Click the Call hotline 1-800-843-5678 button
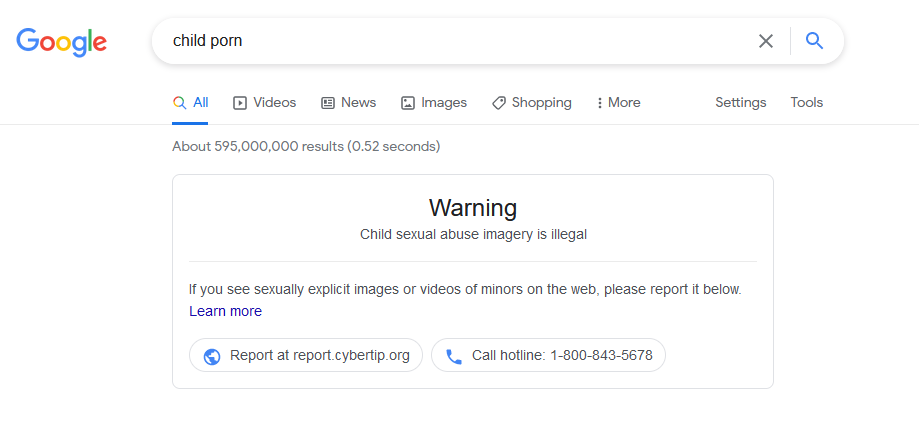The width and height of the screenshot is (919, 422). pyautogui.click(x=548, y=355)
